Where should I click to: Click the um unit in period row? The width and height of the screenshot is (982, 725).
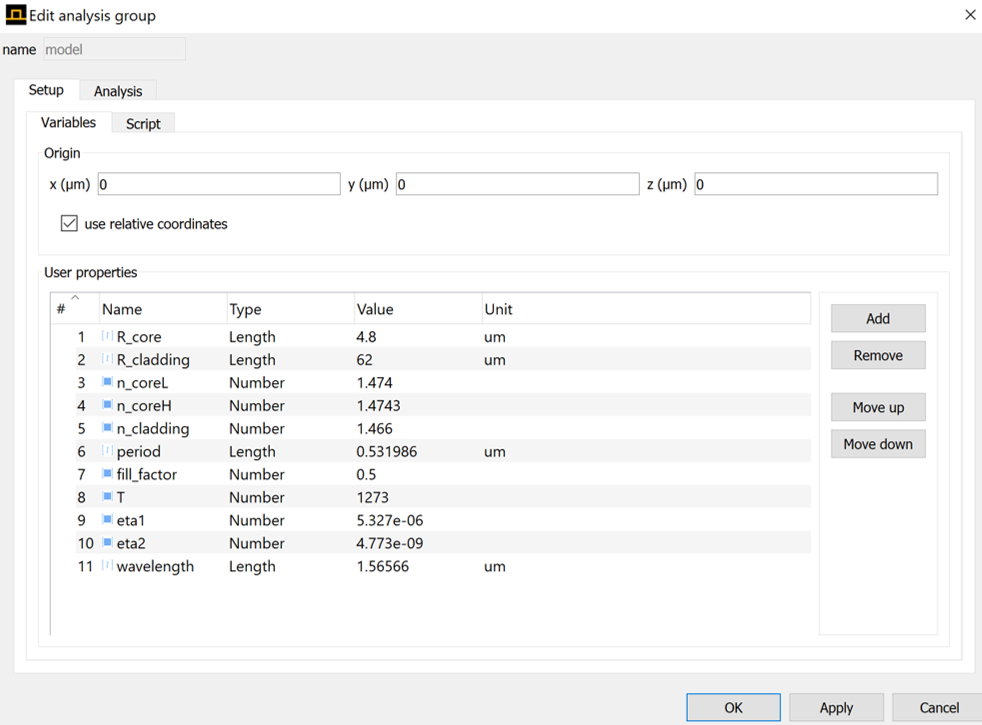click(x=495, y=451)
